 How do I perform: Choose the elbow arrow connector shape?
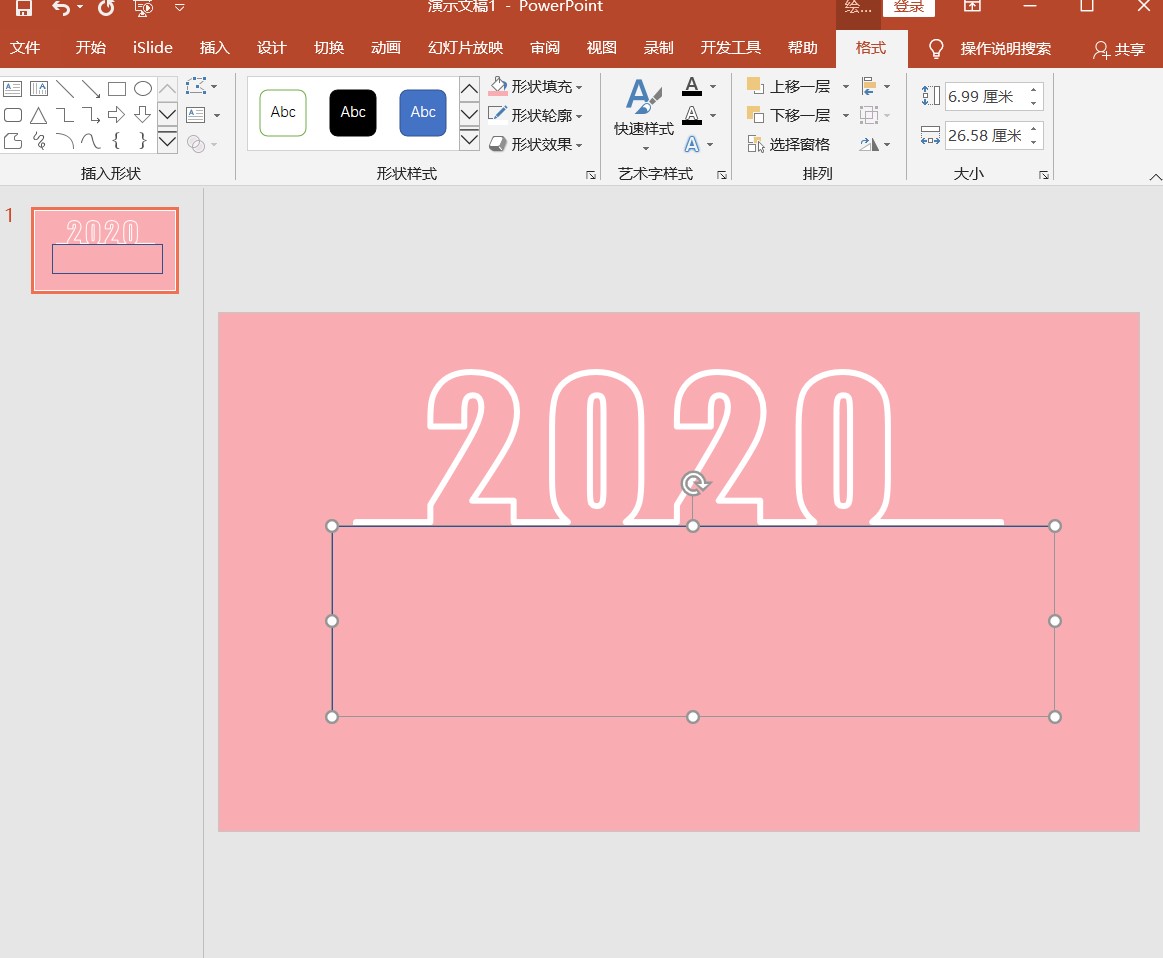pos(91,115)
